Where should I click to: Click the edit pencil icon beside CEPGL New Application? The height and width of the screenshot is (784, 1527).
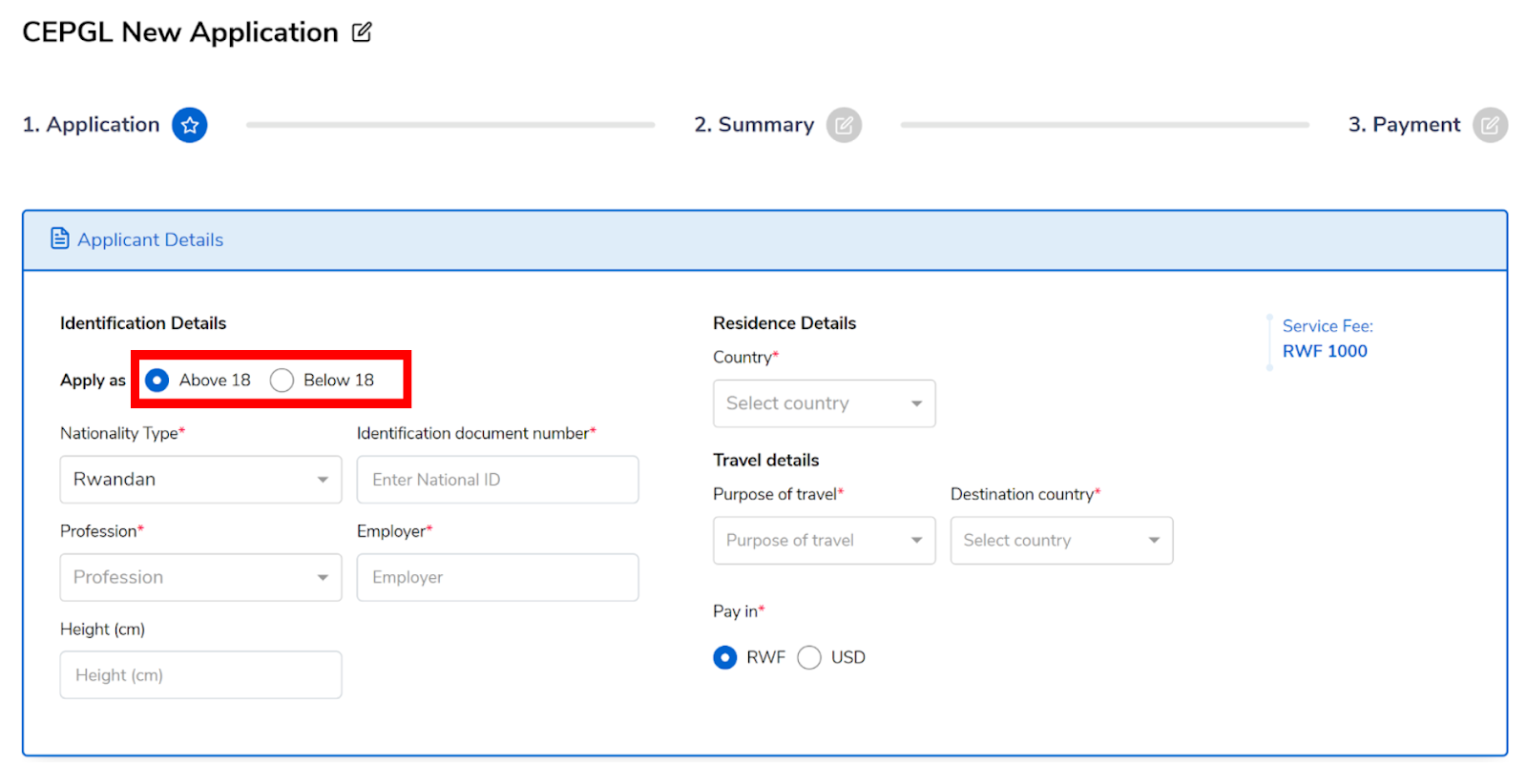pyautogui.click(x=362, y=32)
